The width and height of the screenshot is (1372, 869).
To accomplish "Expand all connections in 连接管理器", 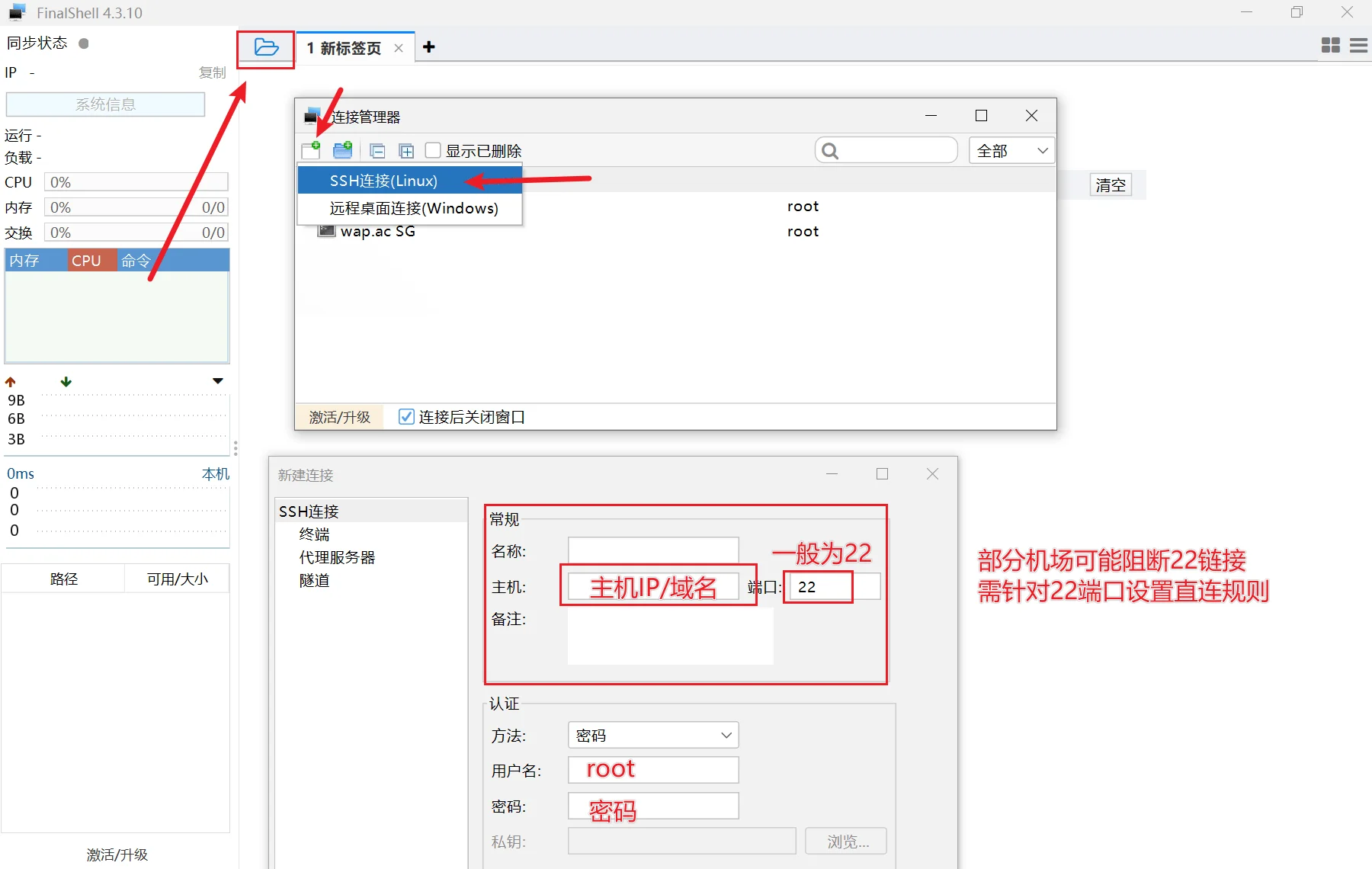I will tap(406, 151).
